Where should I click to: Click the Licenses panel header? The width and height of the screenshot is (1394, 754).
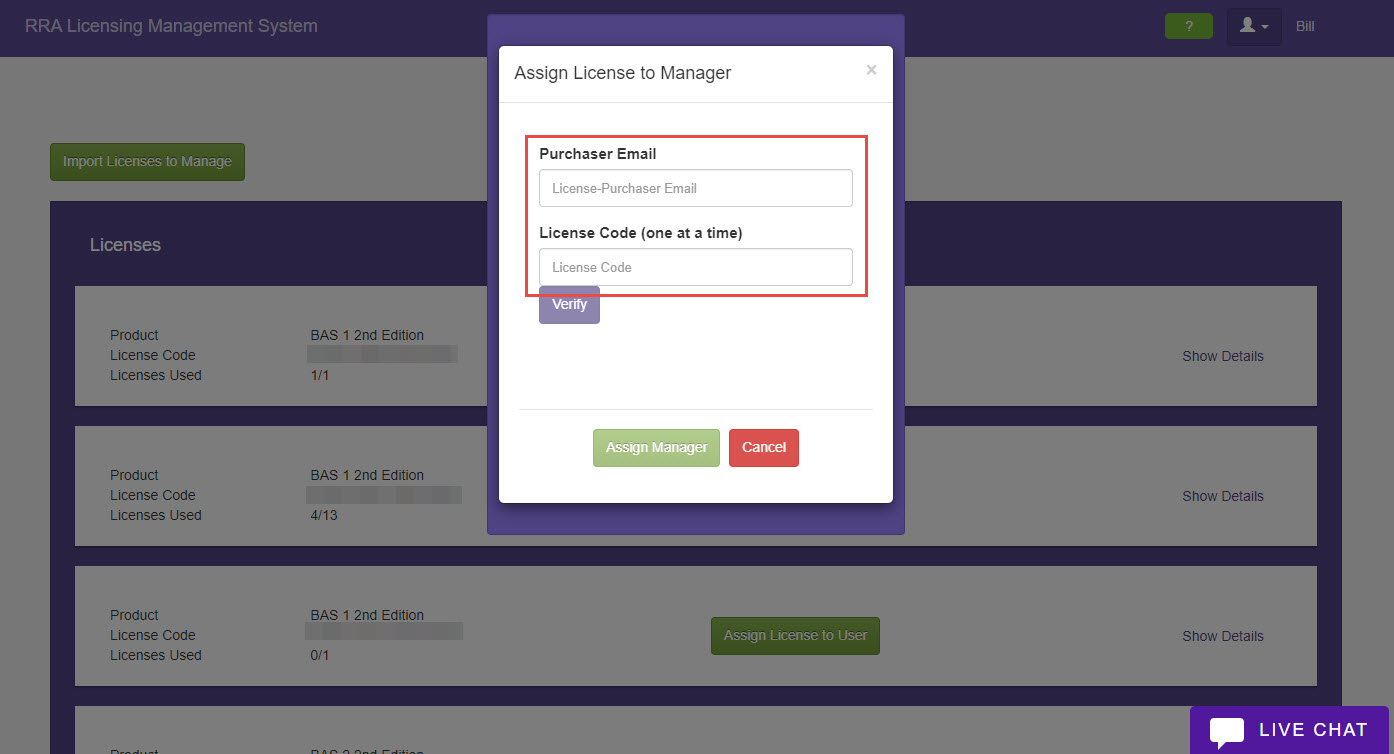[125, 244]
